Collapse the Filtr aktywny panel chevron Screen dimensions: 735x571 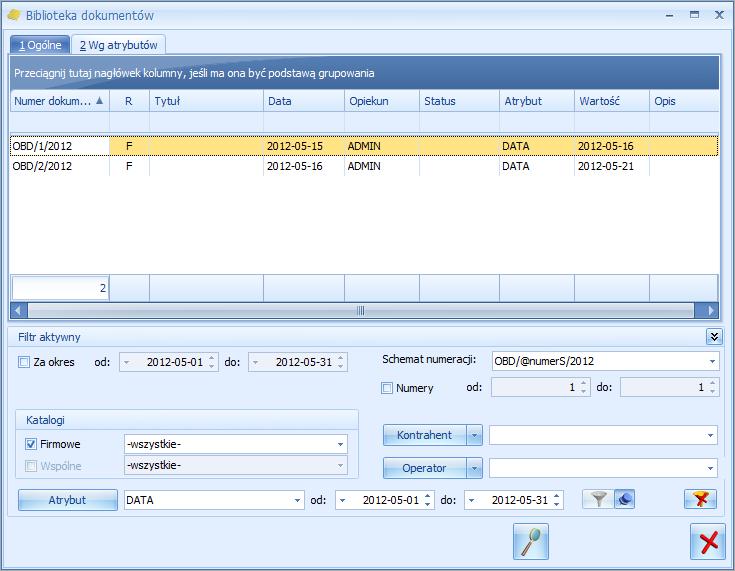(714, 337)
